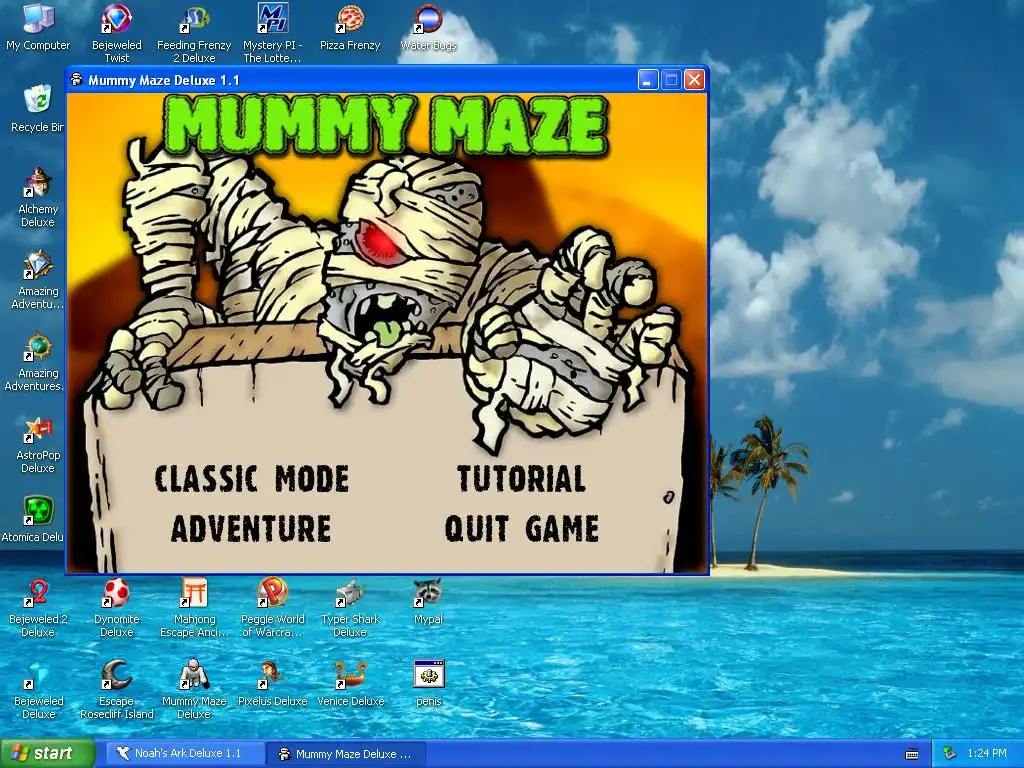The width and height of the screenshot is (1024, 768).
Task: Select the settings file icon next to Venice Deluxe
Action: coord(428,684)
